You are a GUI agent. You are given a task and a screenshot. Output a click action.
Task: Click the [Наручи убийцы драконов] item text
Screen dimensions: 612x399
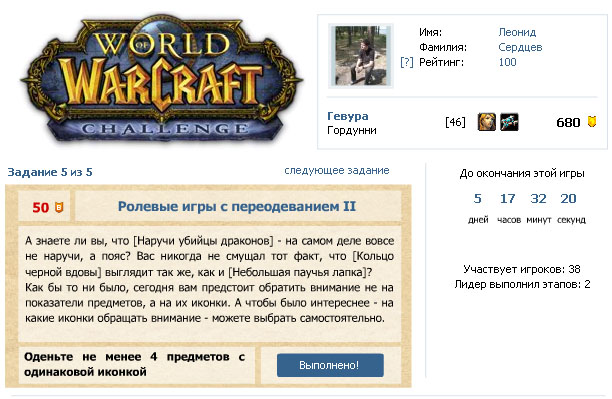203,241
